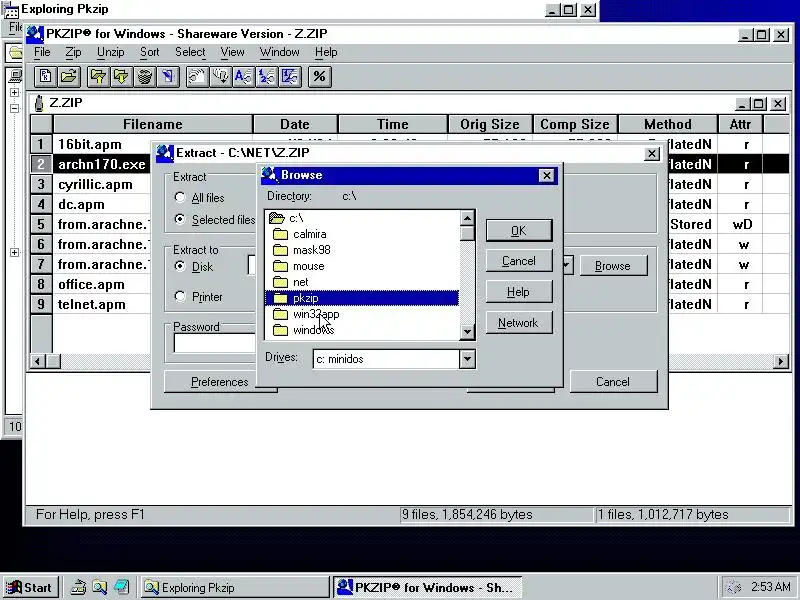Click the third quick launch icon in taskbar
Viewport: 800px width, 600px height.
tap(121, 587)
